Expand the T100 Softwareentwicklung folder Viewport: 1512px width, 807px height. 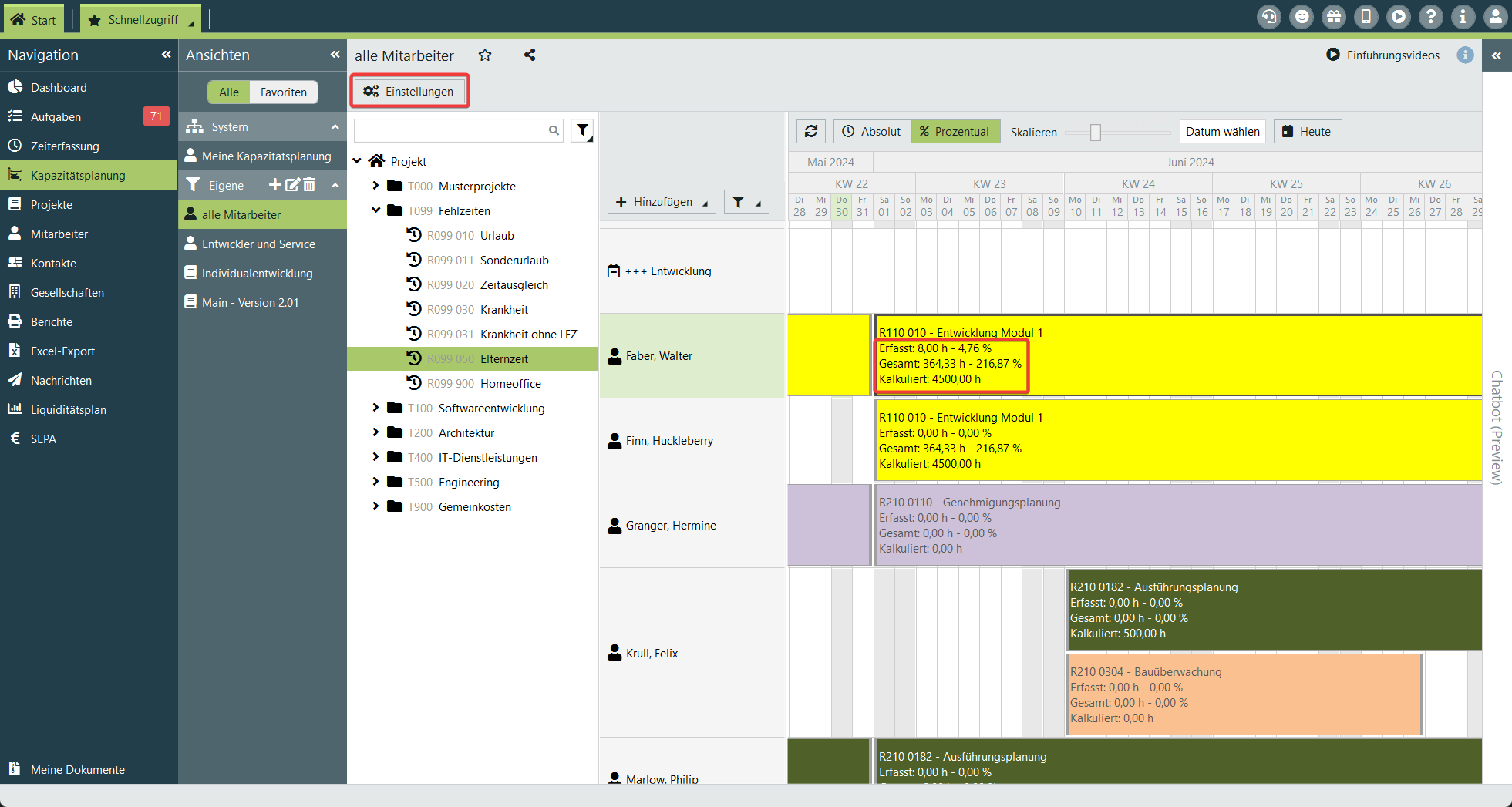[375, 408]
